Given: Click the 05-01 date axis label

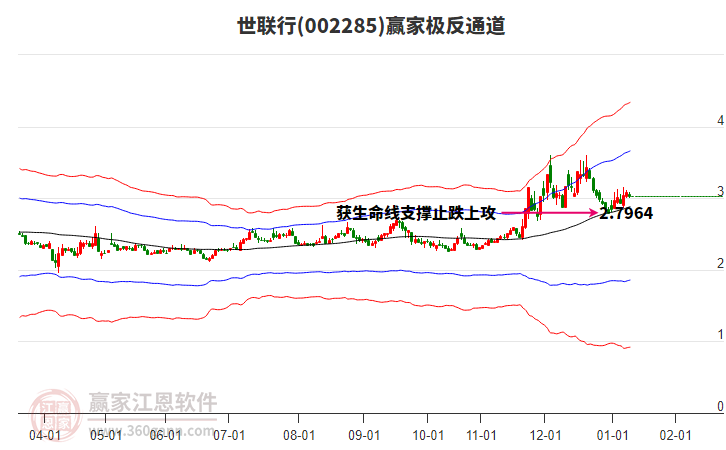Looking at the screenshot, I should pos(106,436).
